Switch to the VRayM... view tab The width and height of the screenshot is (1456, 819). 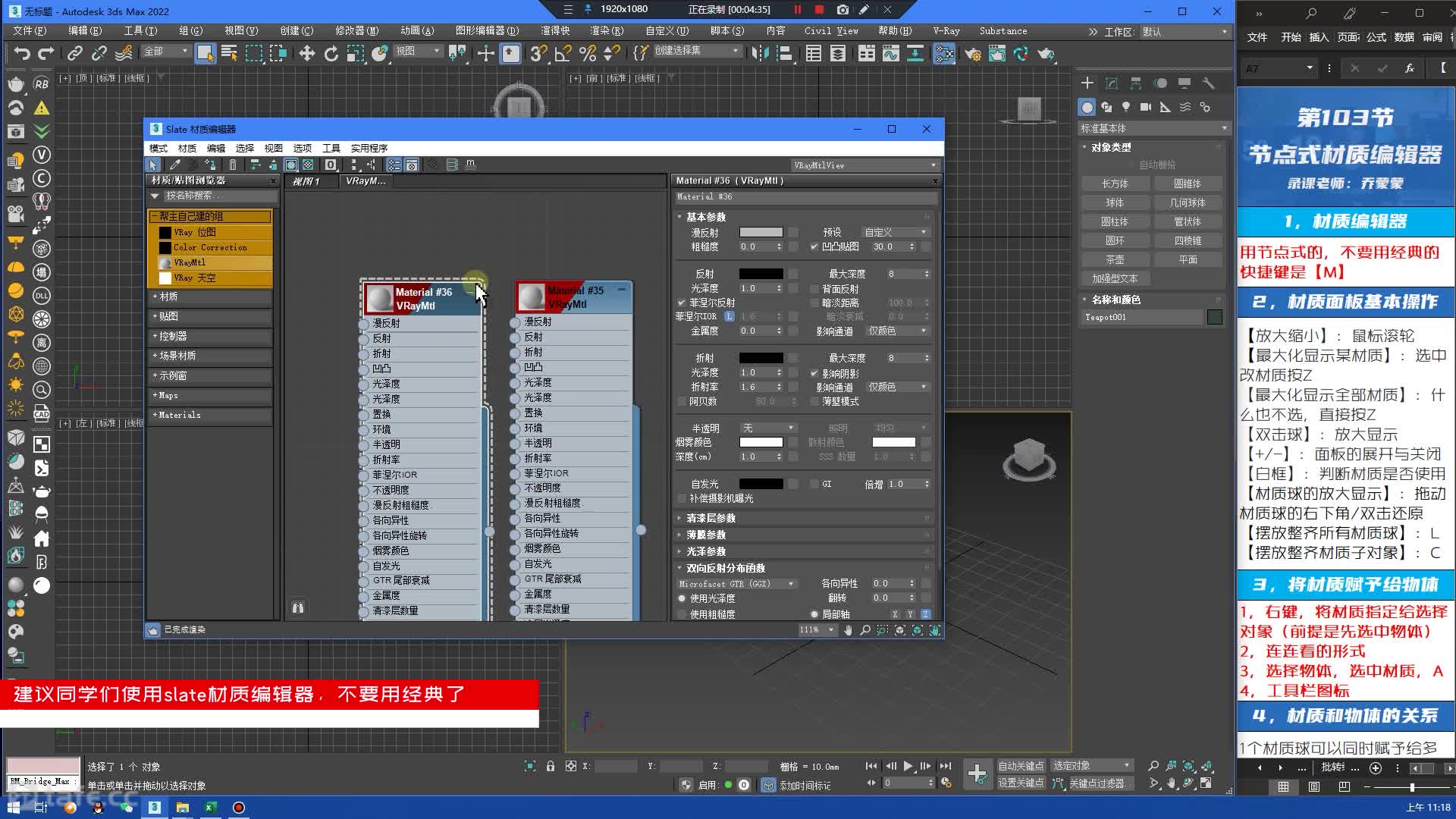[x=366, y=181]
